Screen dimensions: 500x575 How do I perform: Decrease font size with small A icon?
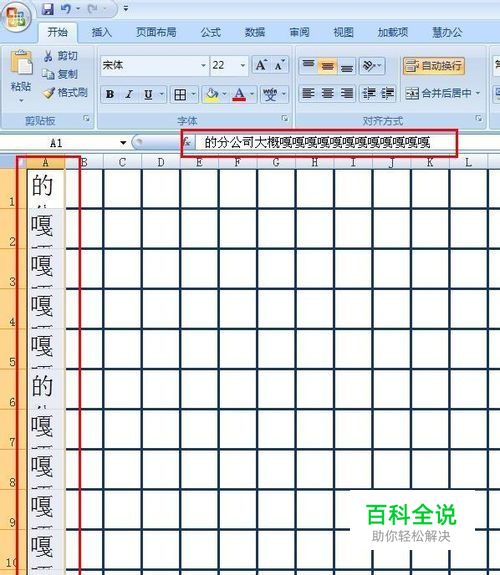[280, 65]
